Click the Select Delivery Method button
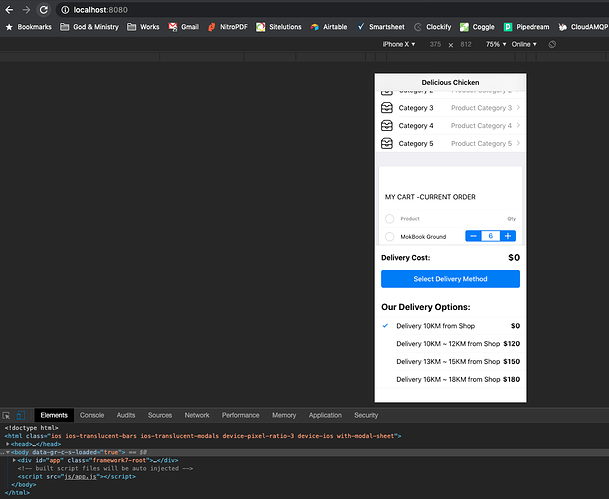Image resolution: width=609 pixels, height=499 pixels. point(451,279)
